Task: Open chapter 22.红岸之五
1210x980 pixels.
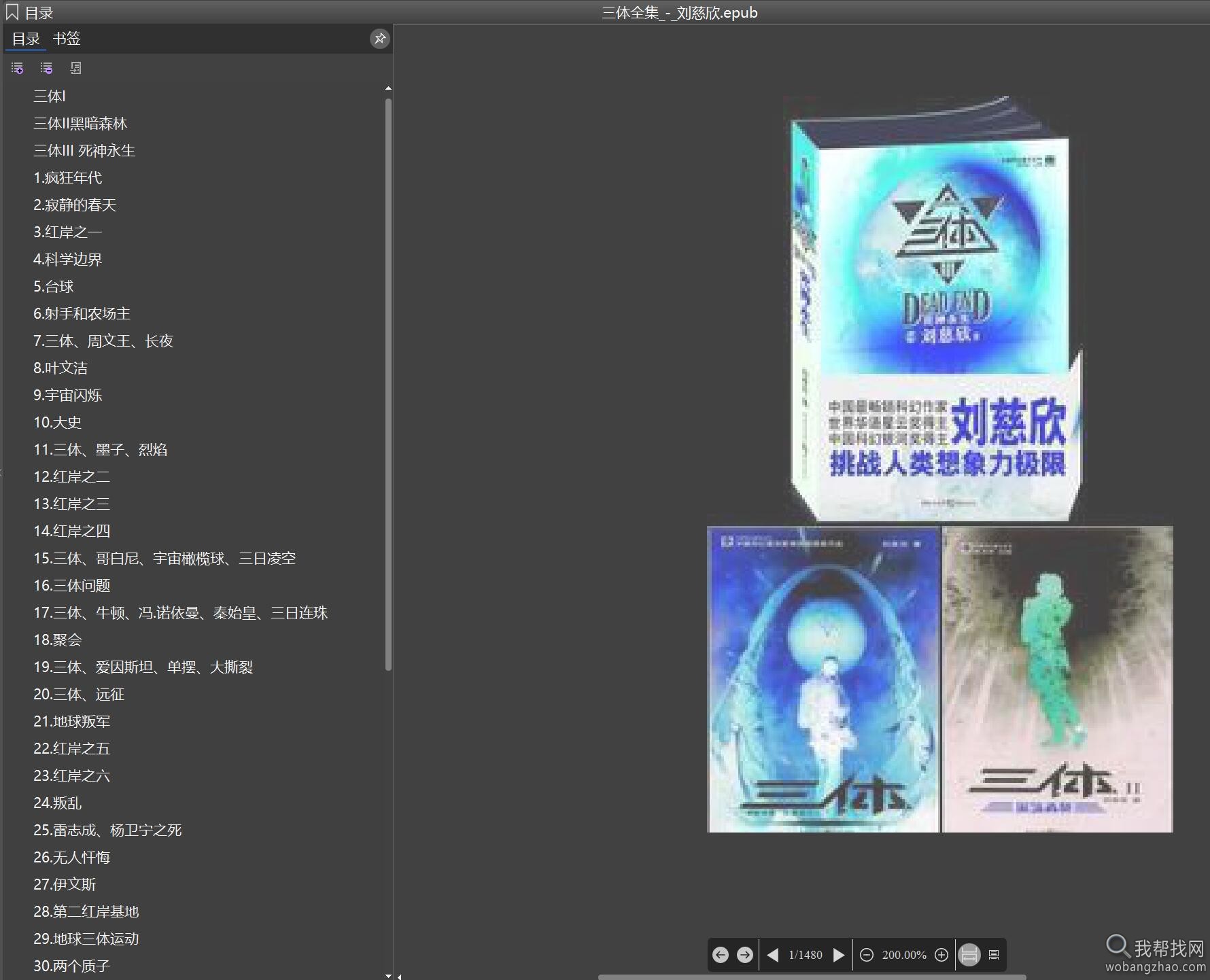Action: (x=71, y=749)
